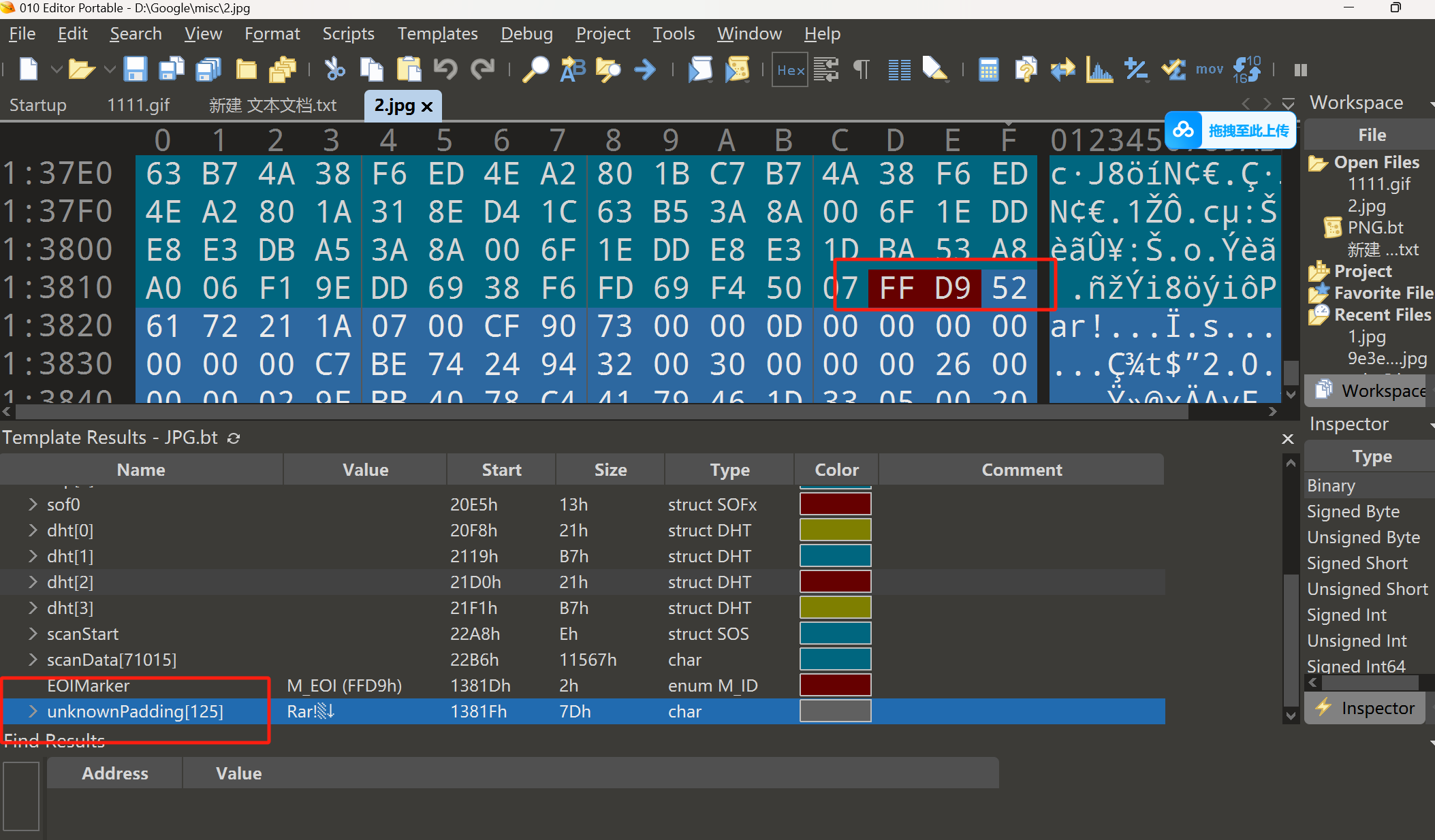The width and height of the screenshot is (1435, 840).
Task: Refresh the JPG.bt template results
Action: pyautogui.click(x=234, y=438)
